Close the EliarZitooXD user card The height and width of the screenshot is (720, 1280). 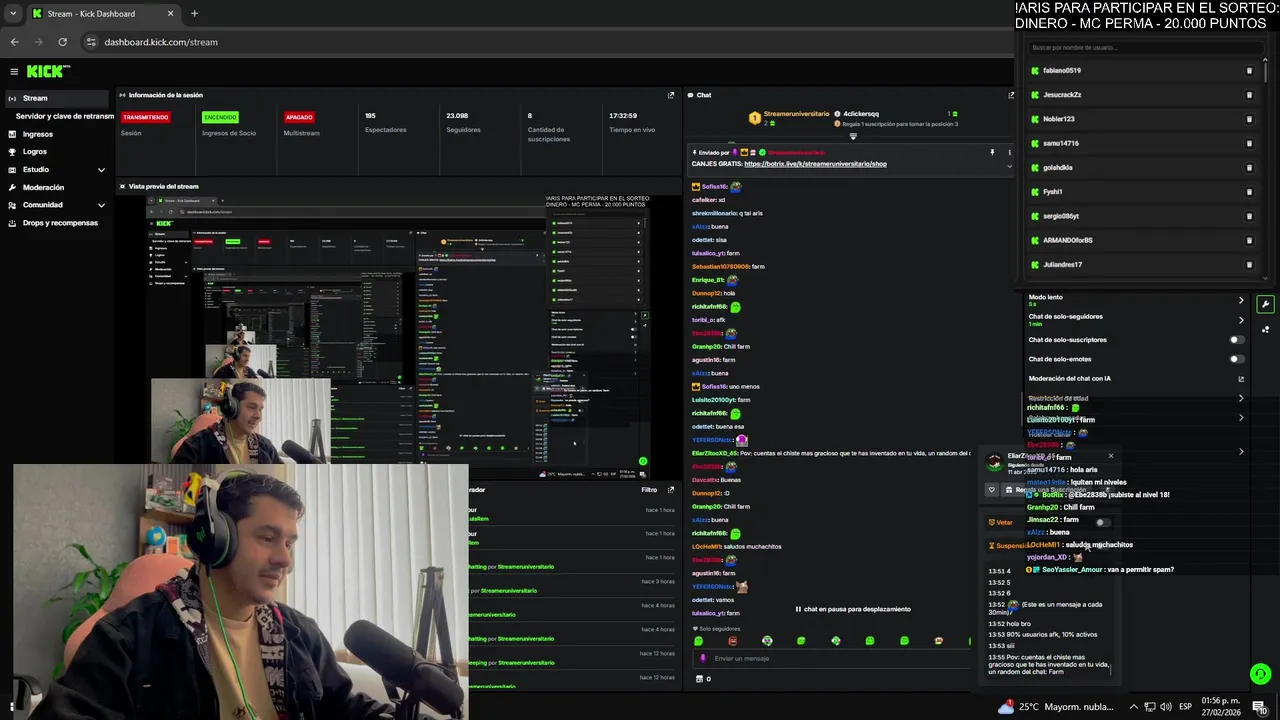tap(1110, 456)
